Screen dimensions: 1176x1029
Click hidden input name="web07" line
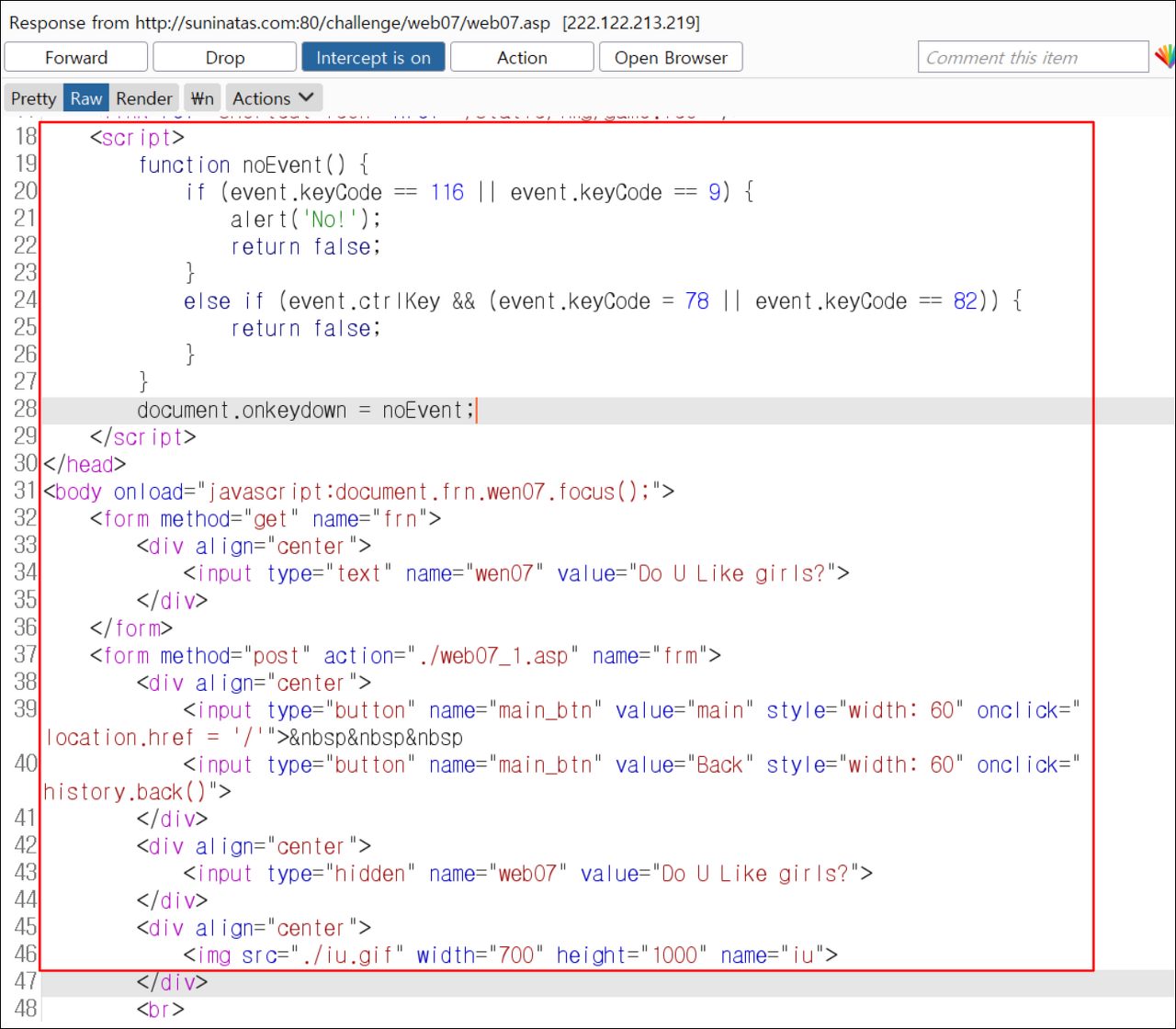pos(528,874)
